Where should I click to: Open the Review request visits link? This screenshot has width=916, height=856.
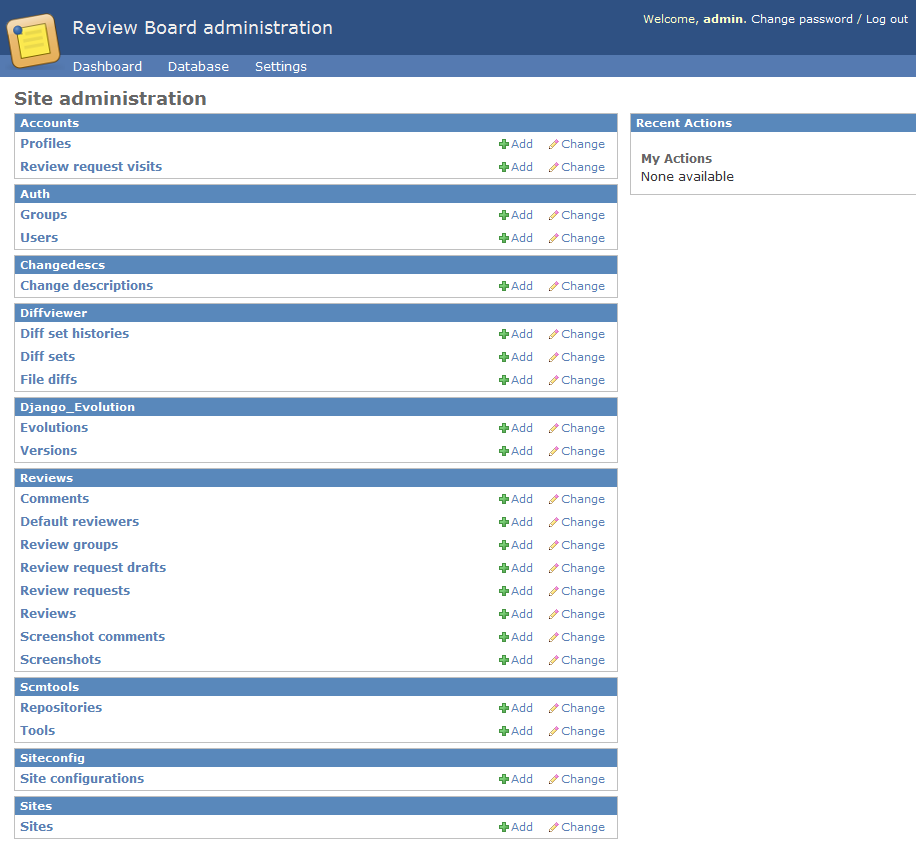(x=91, y=167)
